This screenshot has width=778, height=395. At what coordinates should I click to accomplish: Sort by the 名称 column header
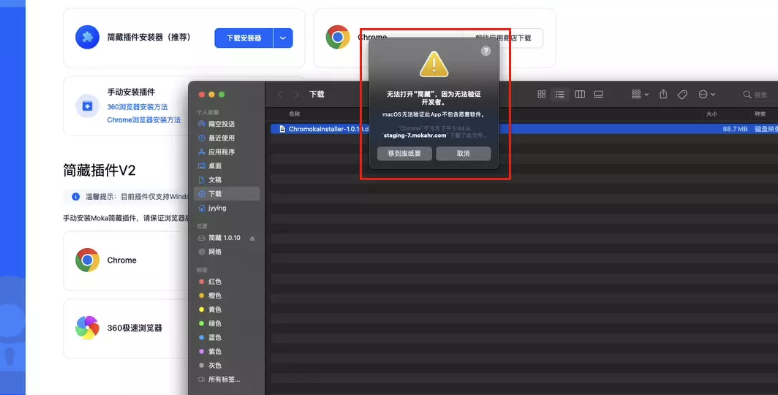[294, 114]
